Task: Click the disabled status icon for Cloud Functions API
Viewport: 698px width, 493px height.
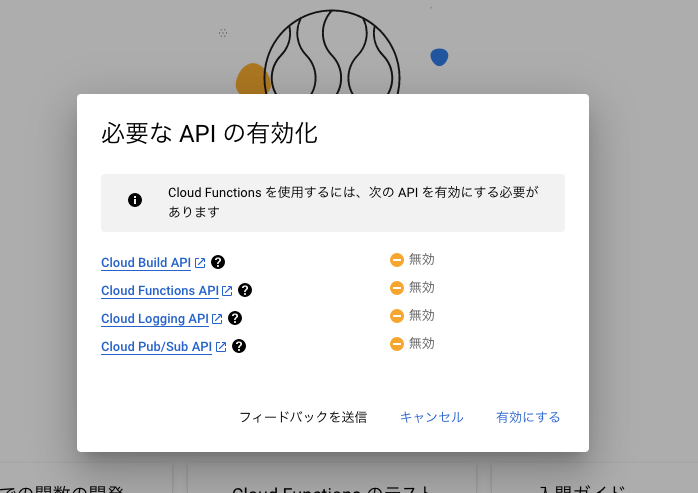Action: (397, 288)
